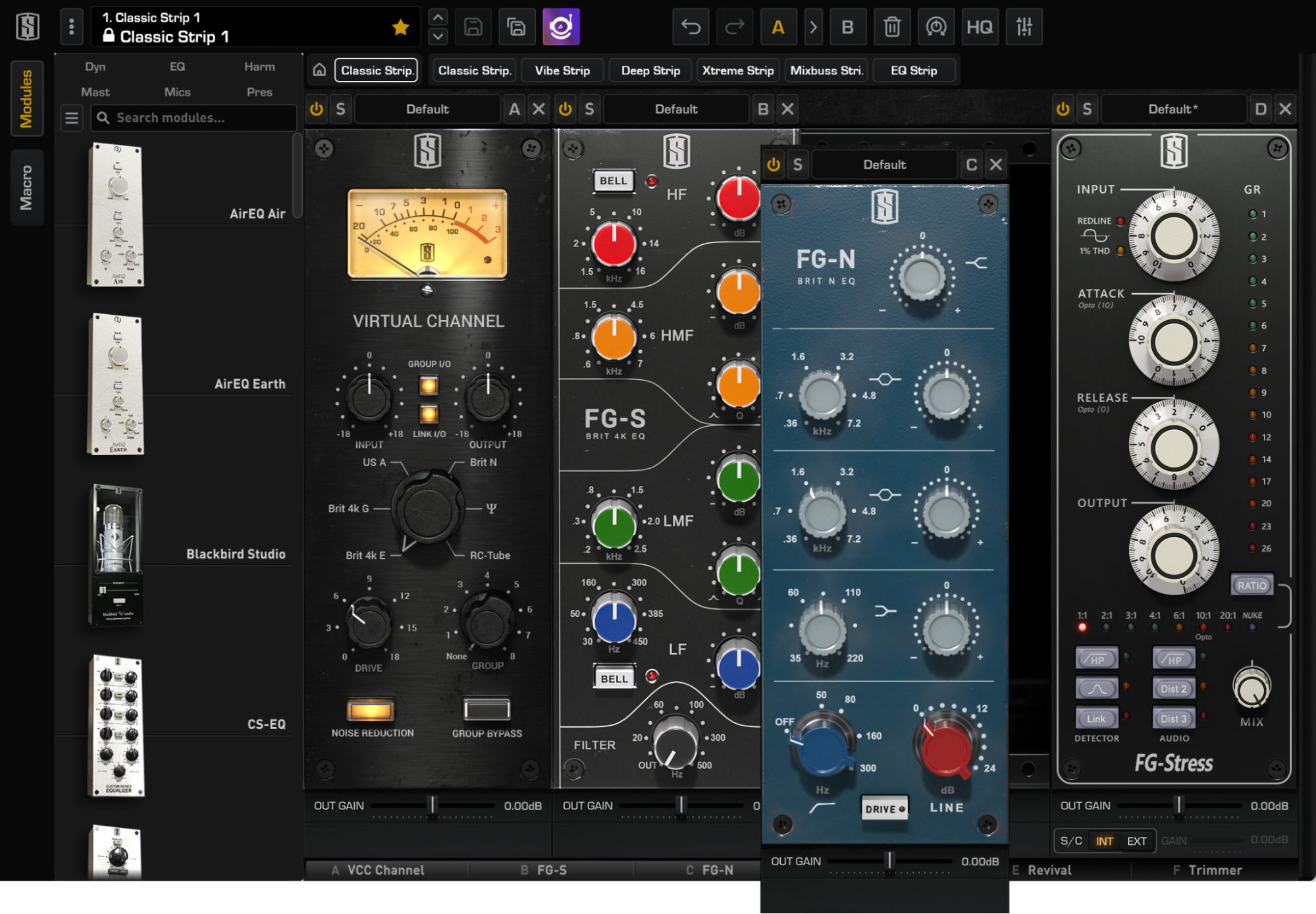The image size is (1316, 914).
Task: Open the module list hamburger menu
Action: click(71, 118)
